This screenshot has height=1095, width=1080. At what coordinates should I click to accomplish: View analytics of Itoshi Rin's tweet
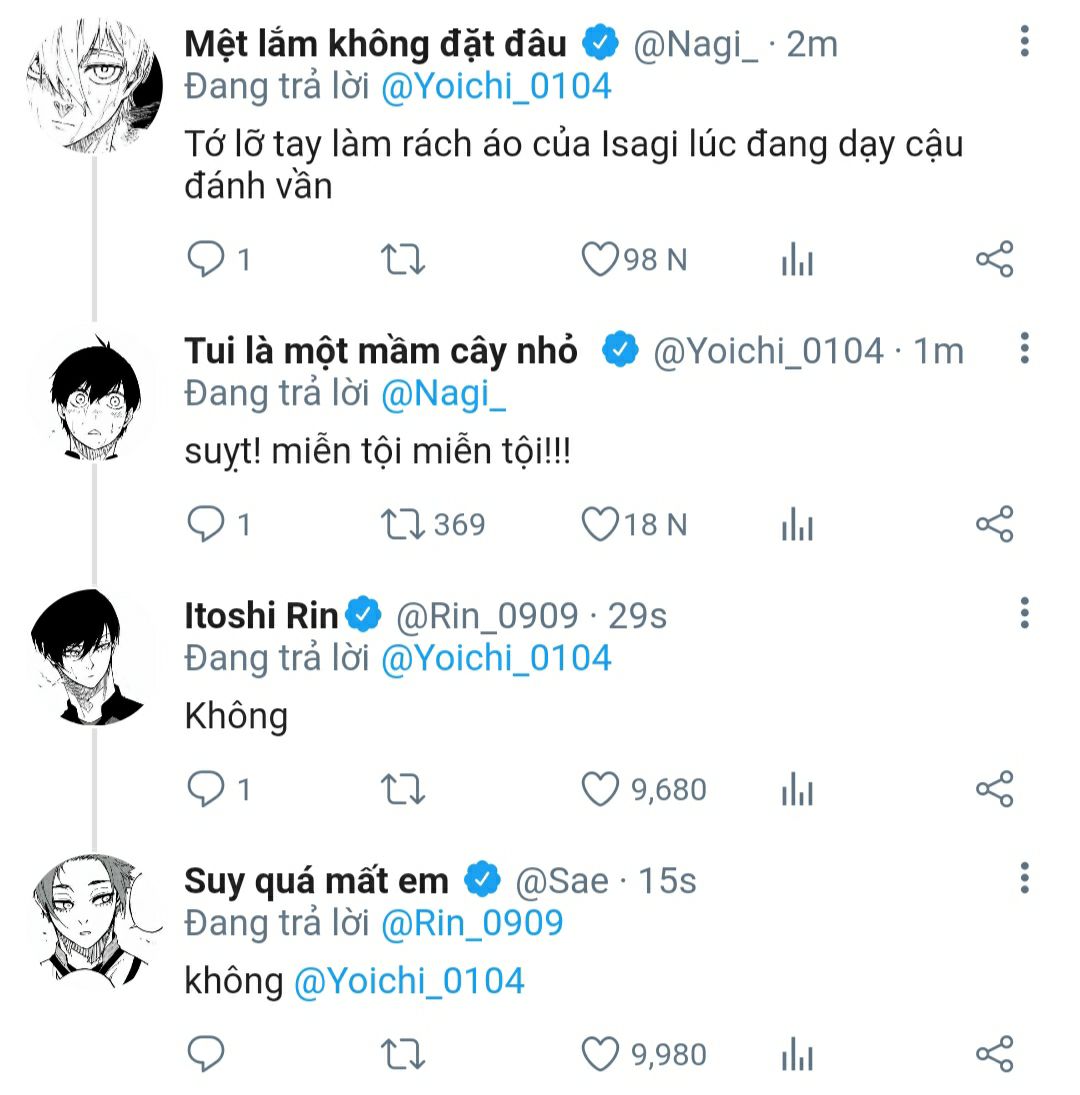tap(797, 790)
